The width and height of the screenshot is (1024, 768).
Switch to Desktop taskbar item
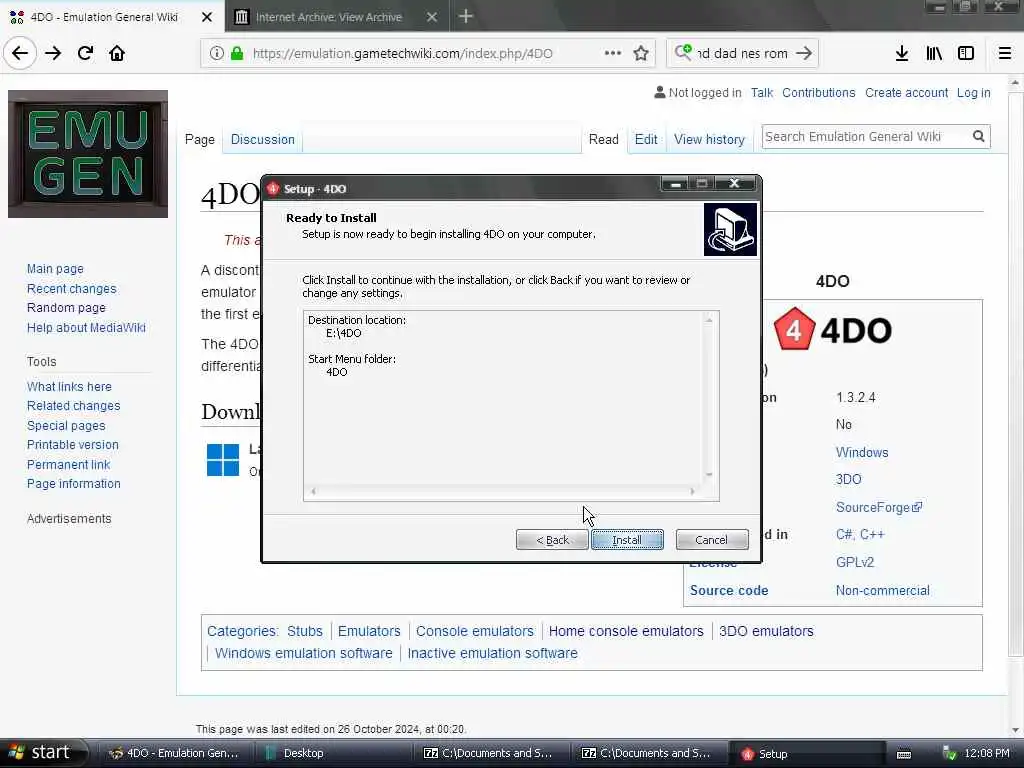(333, 753)
